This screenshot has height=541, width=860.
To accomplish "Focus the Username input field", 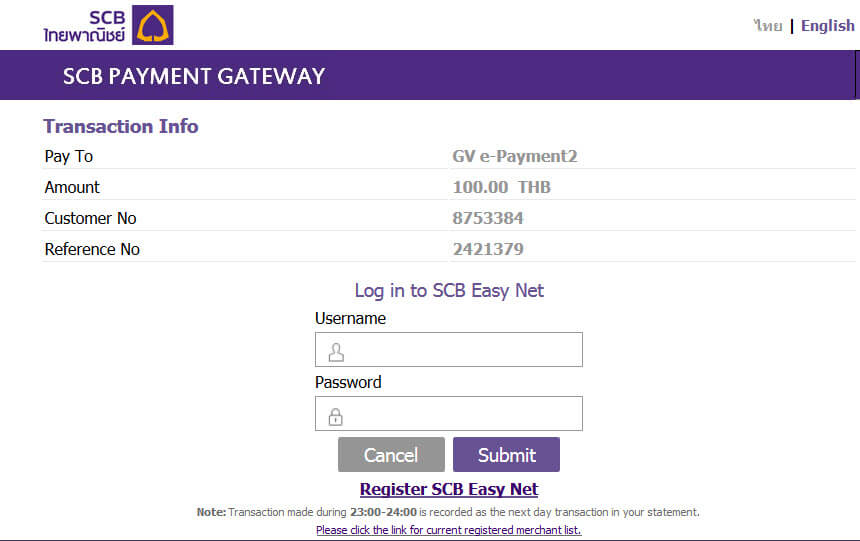I will pos(460,350).
